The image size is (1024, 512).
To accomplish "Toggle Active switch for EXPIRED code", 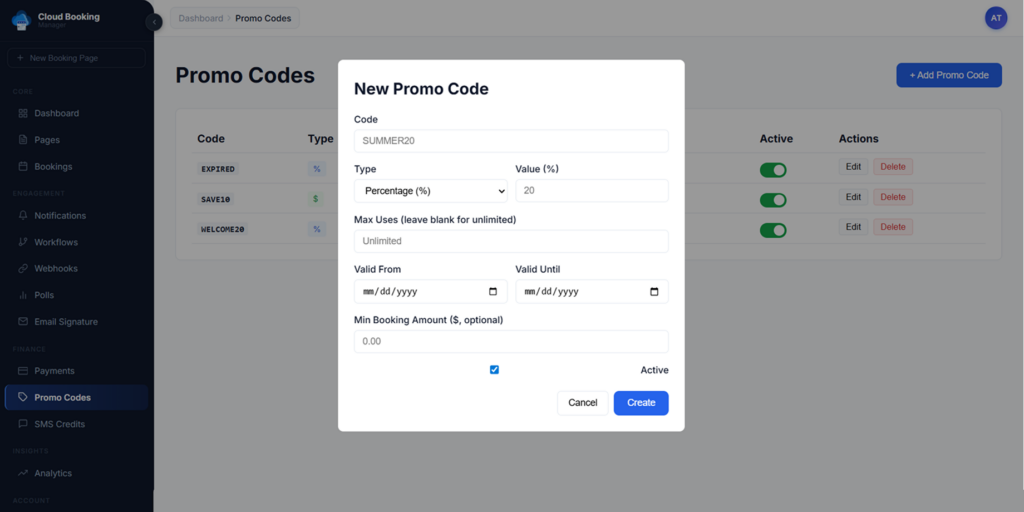I will (x=773, y=170).
